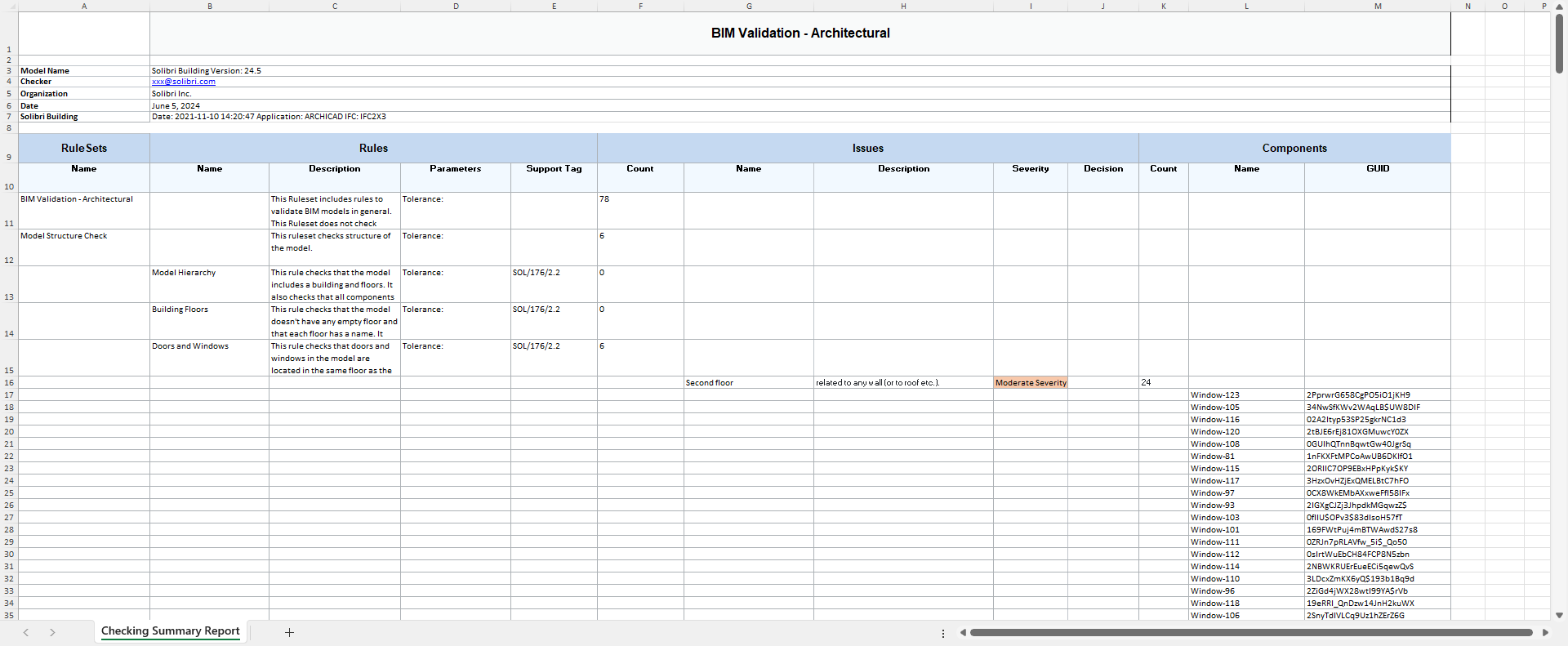Select the Issues section header cell
The height and width of the screenshot is (646, 1568).
867,148
